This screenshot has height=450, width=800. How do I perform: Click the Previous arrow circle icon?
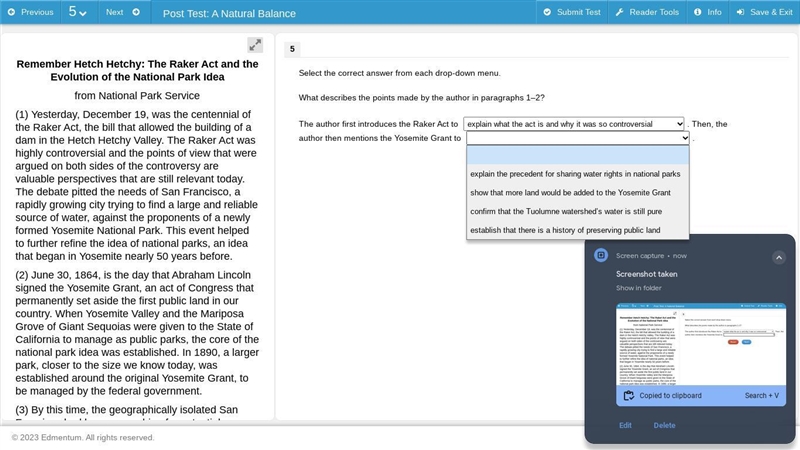pos(11,12)
